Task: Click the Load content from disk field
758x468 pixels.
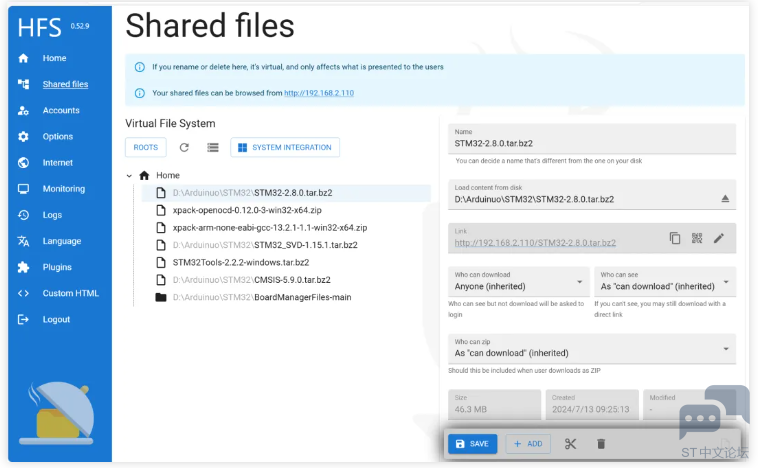Action: tap(592, 195)
